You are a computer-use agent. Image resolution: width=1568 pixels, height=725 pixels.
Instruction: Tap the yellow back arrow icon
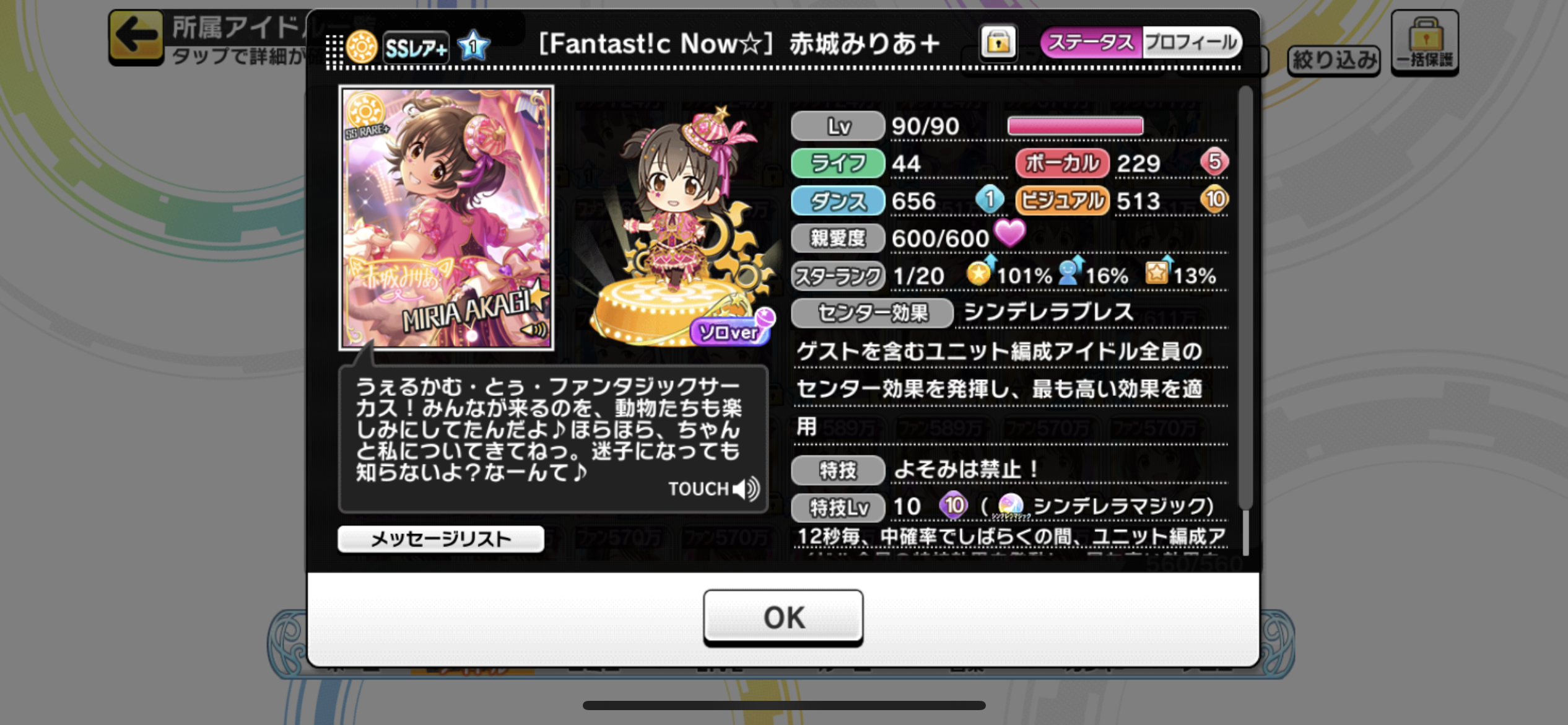[x=136, y=36]
